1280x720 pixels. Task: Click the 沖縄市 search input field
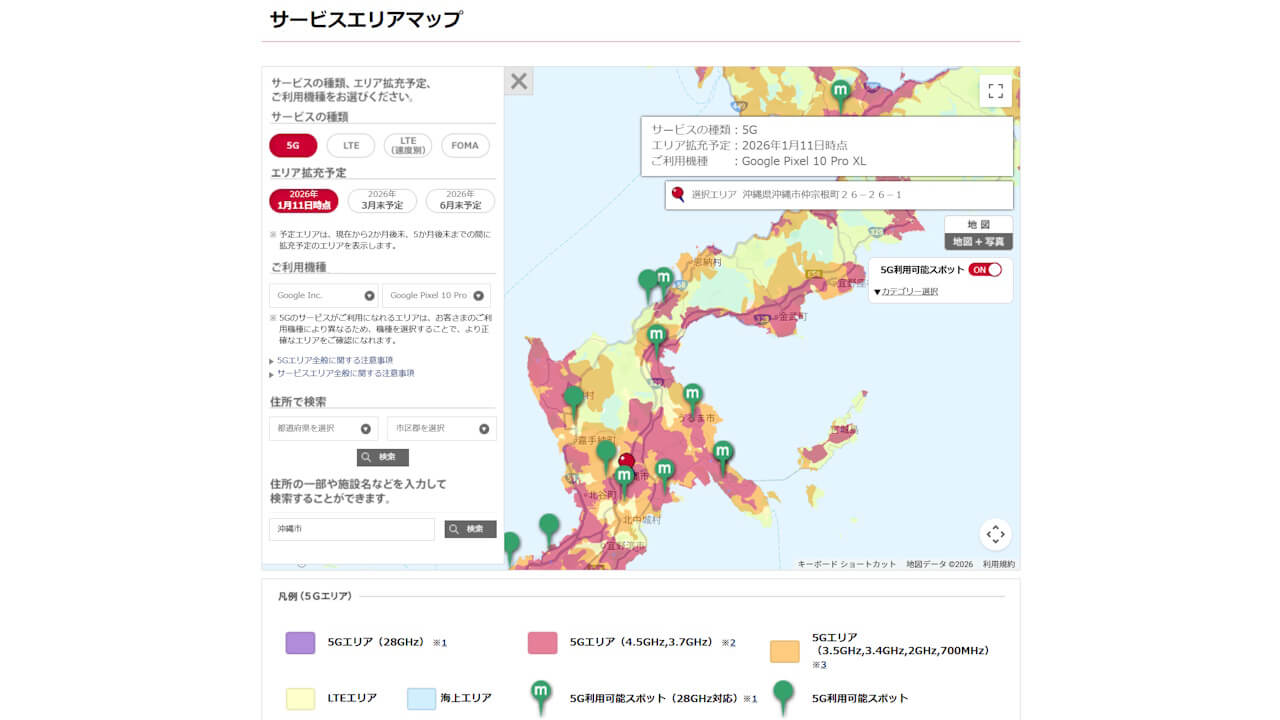[x=350, y=529]
